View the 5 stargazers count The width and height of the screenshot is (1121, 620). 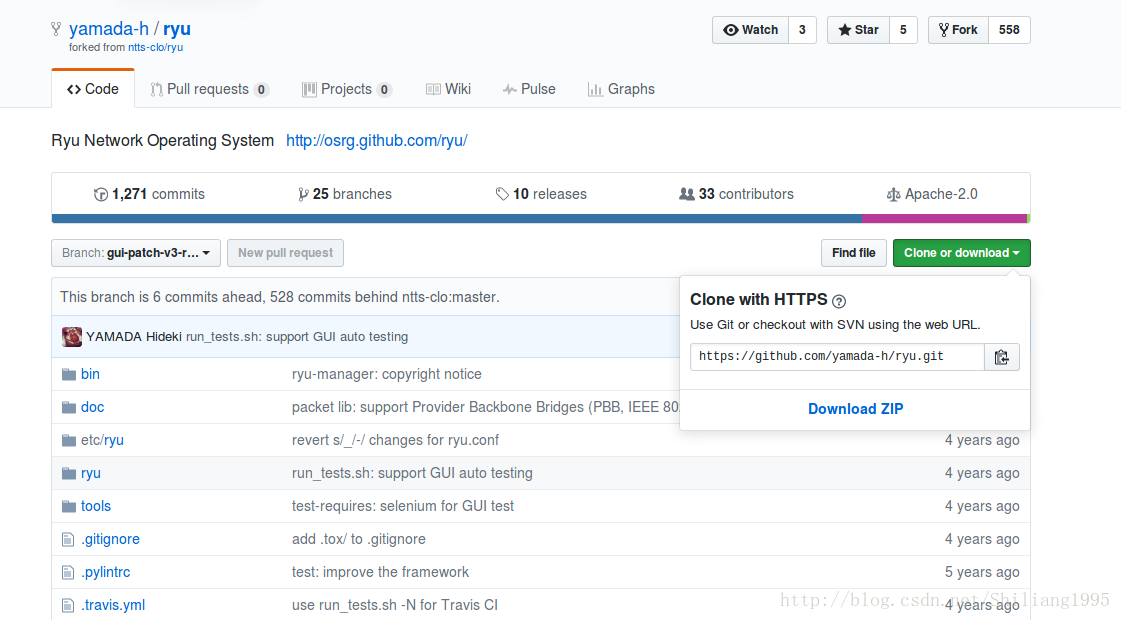click(903, 30)
